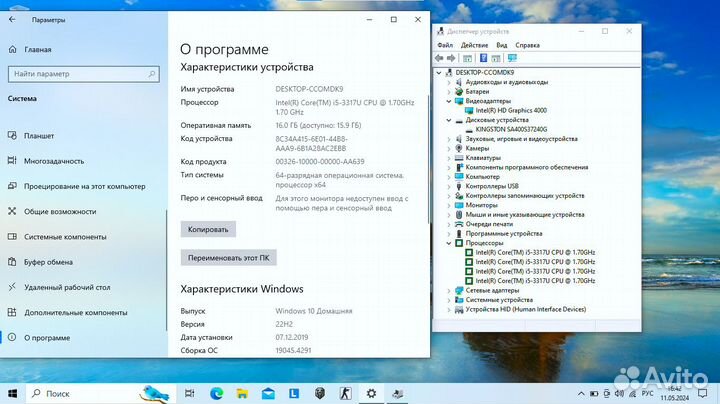
Task: Open the Windows Start menu
Action: click(12, 393)
